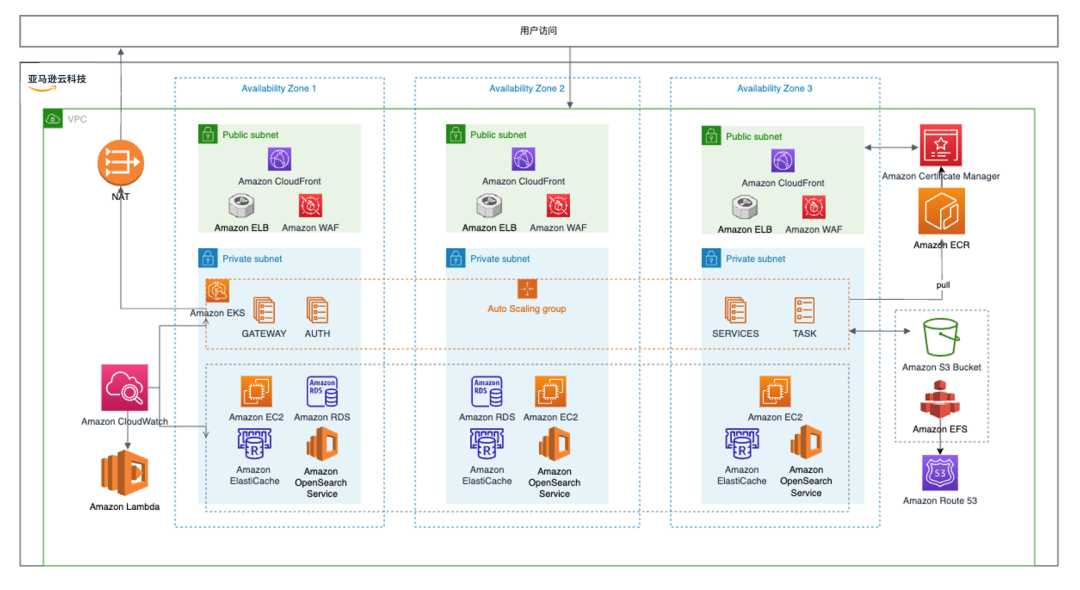Image resolution: width=1080 pixels, height=590 pixels.
Task: Click the Availability Zone 2 label
Action: (x=527, y=88)
